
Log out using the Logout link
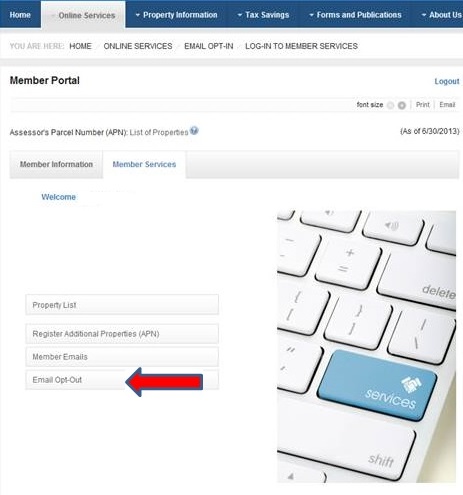pos(447,81)
